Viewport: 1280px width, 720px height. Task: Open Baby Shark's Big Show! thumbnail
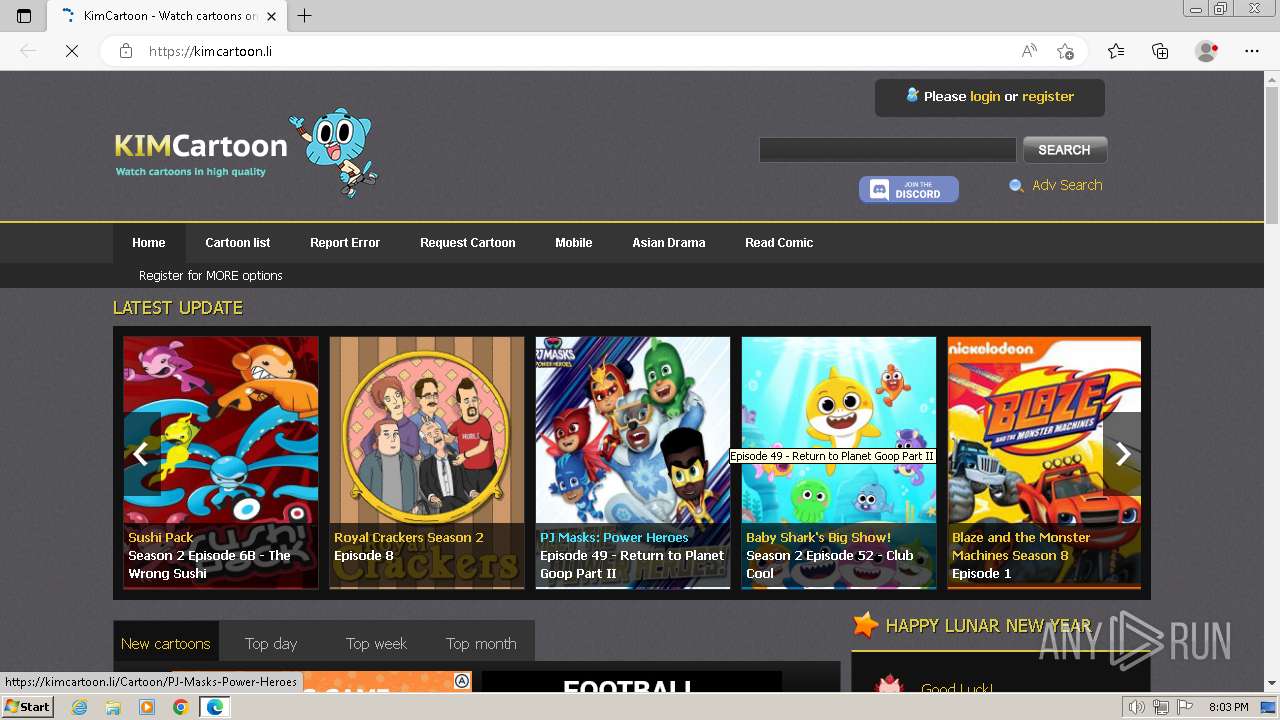pyautogui.click(x=839, y=462)
